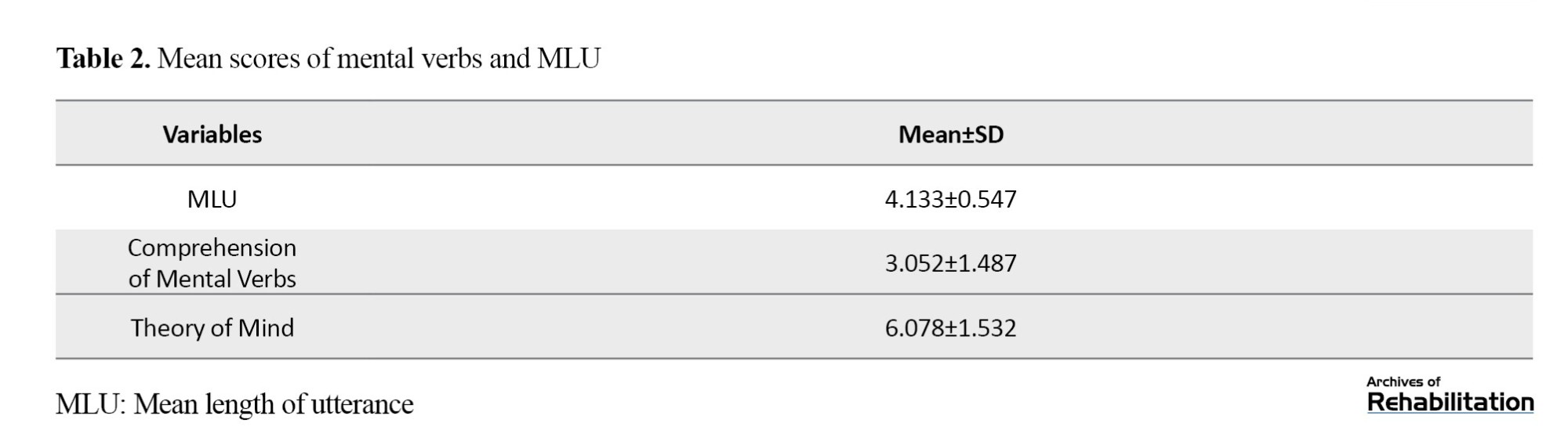Image resolution: width=1568 pixels, height=441 pixels.
Task: Select the Theory of Mind row label
Action: [x=212, y=327]
